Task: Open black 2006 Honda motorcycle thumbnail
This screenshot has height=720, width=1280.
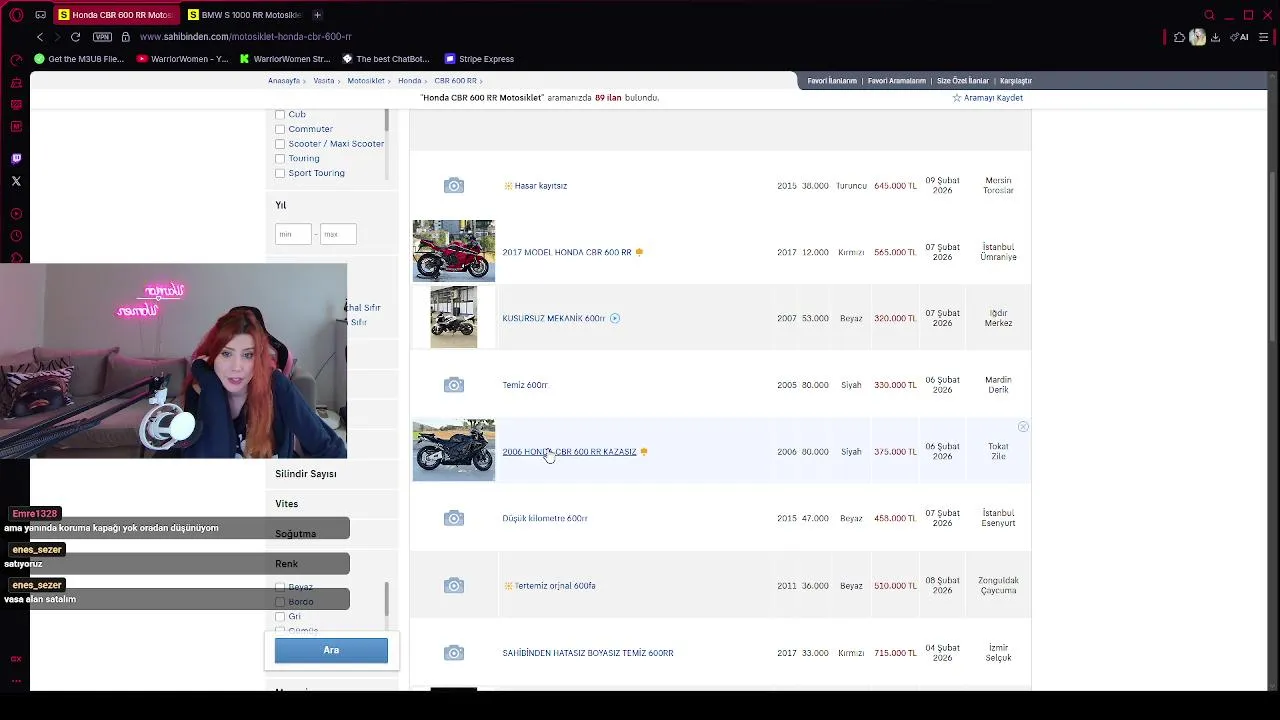Action: click(x=454, y=450)
